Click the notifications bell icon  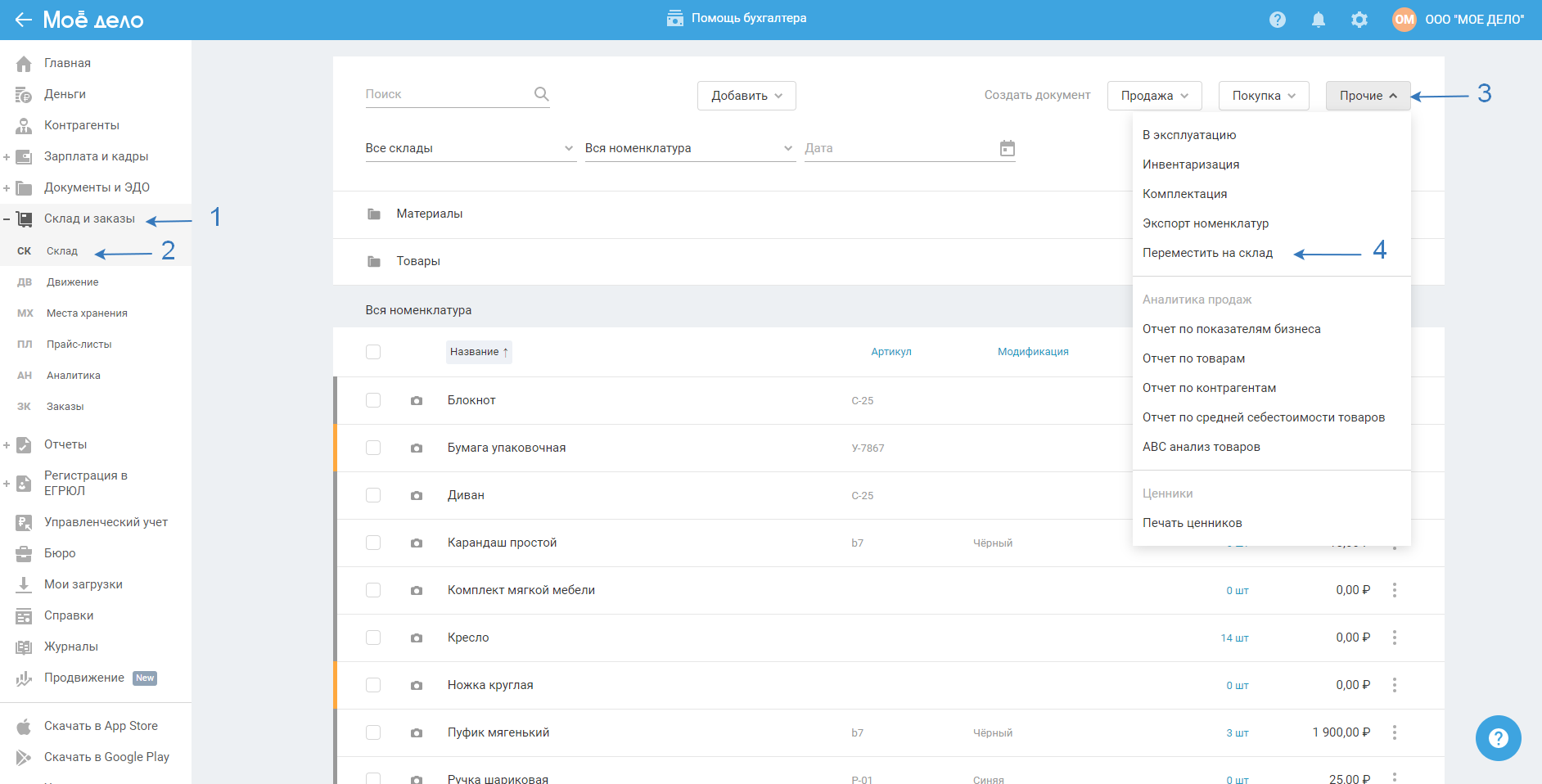tap(1318, 20)
